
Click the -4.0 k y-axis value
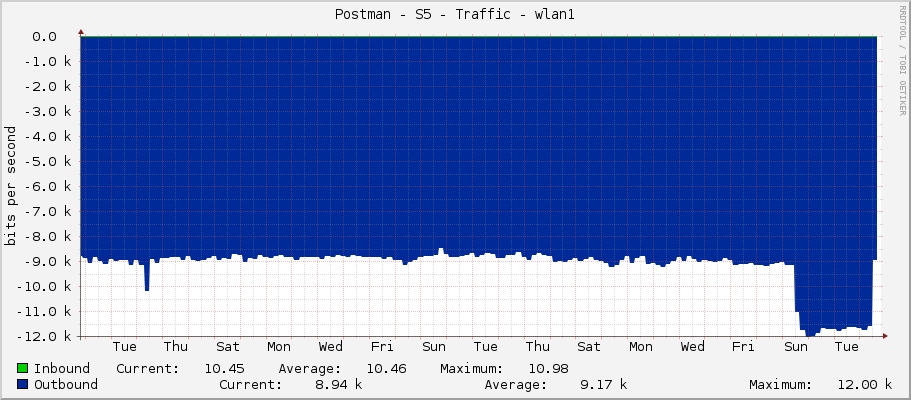click(48, 137)
